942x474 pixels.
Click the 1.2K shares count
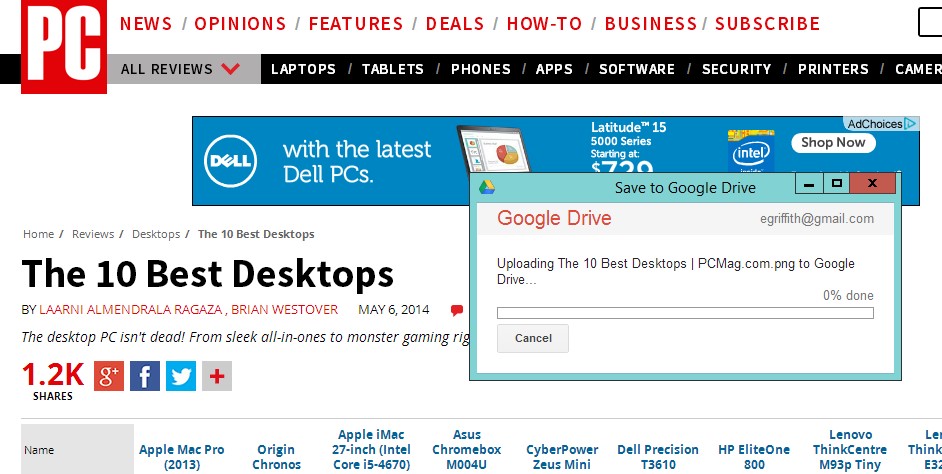(x=53, y=375)
